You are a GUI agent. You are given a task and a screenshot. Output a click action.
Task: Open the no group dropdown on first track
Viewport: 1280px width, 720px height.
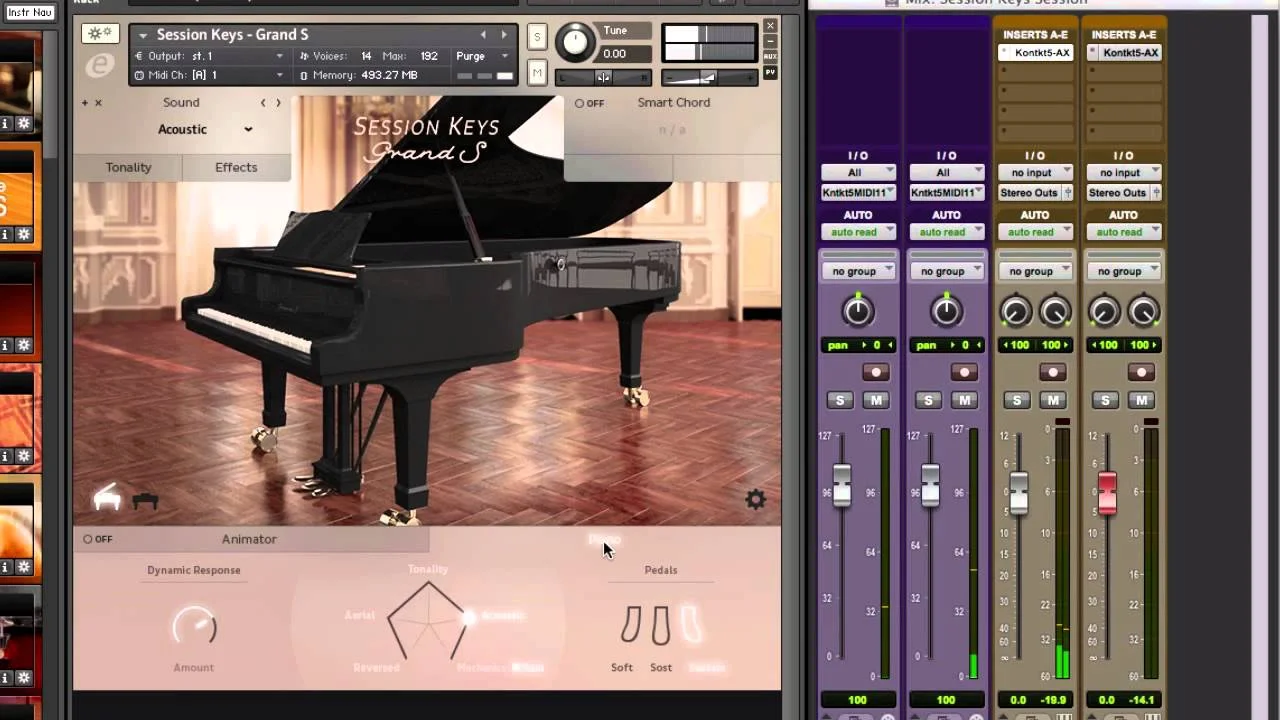pyautogui.click(x=857, y=270)
